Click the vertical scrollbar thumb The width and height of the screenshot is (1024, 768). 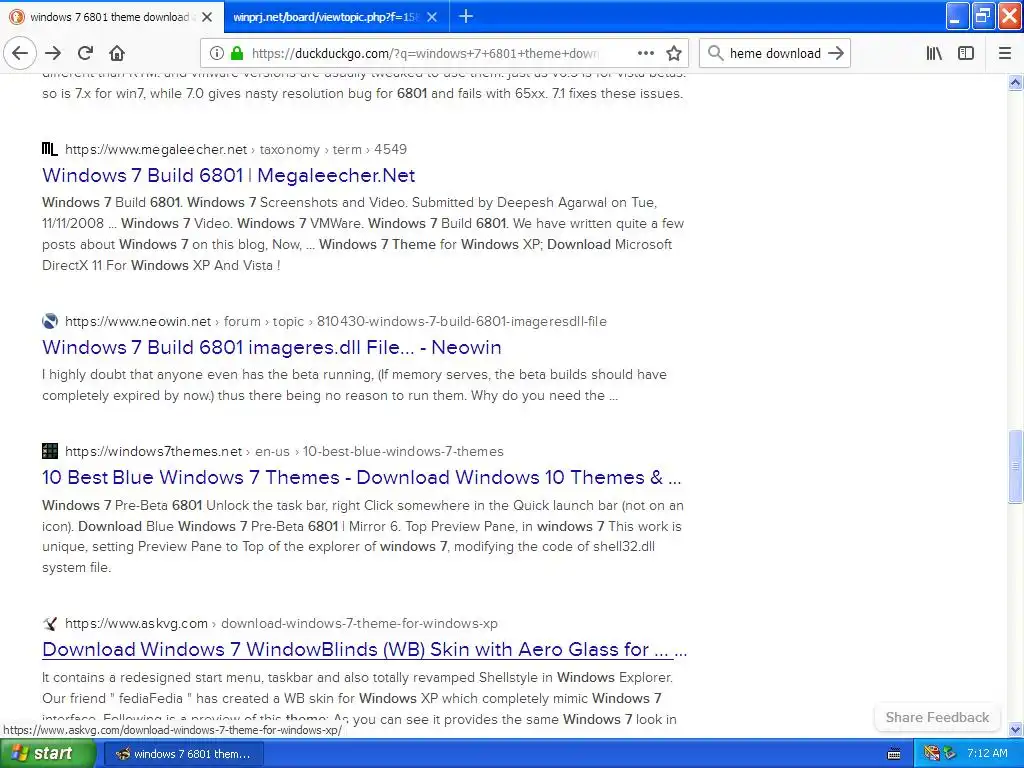point(1015,466)
